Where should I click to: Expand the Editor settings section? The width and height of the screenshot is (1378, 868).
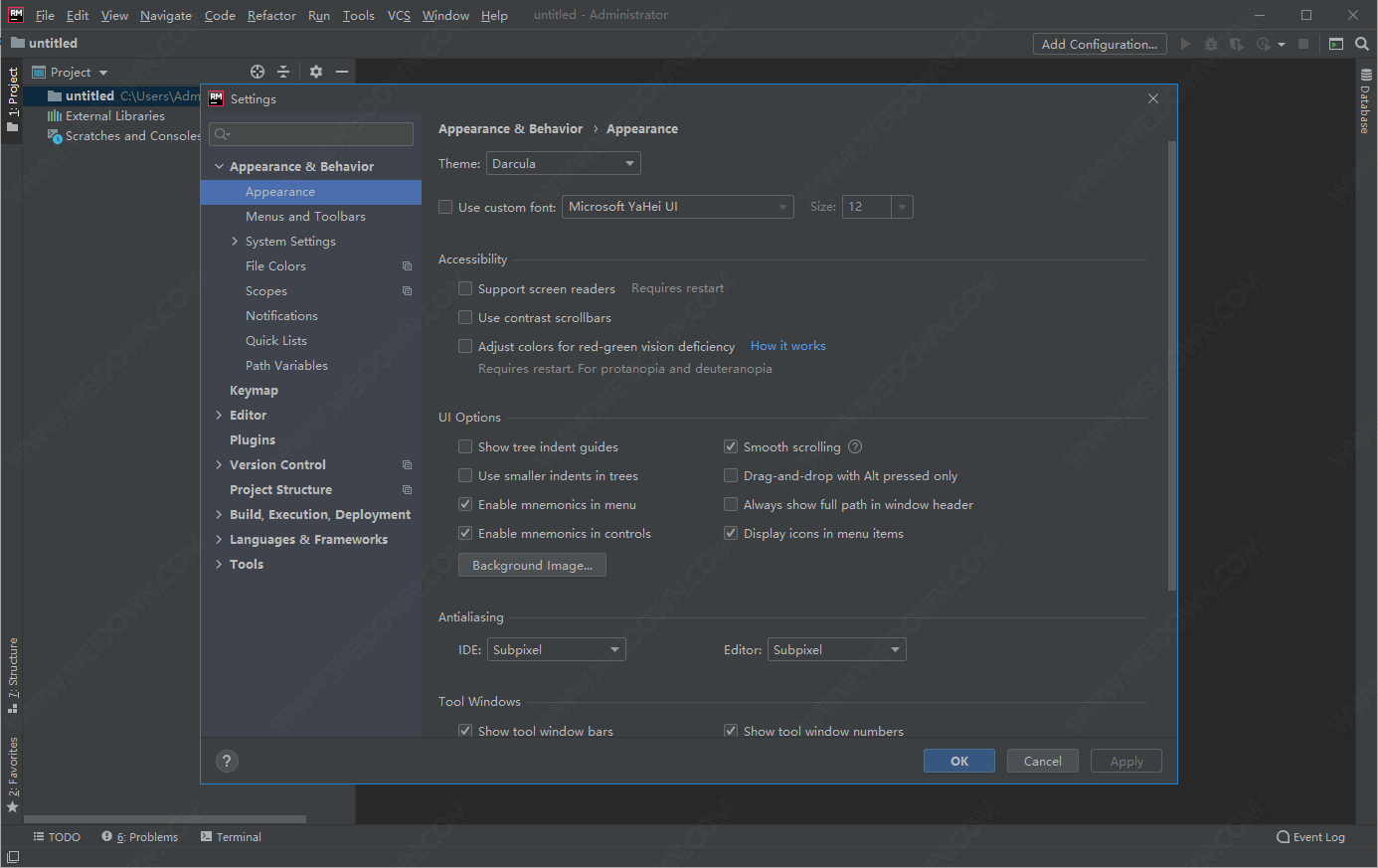pos(219,416)
